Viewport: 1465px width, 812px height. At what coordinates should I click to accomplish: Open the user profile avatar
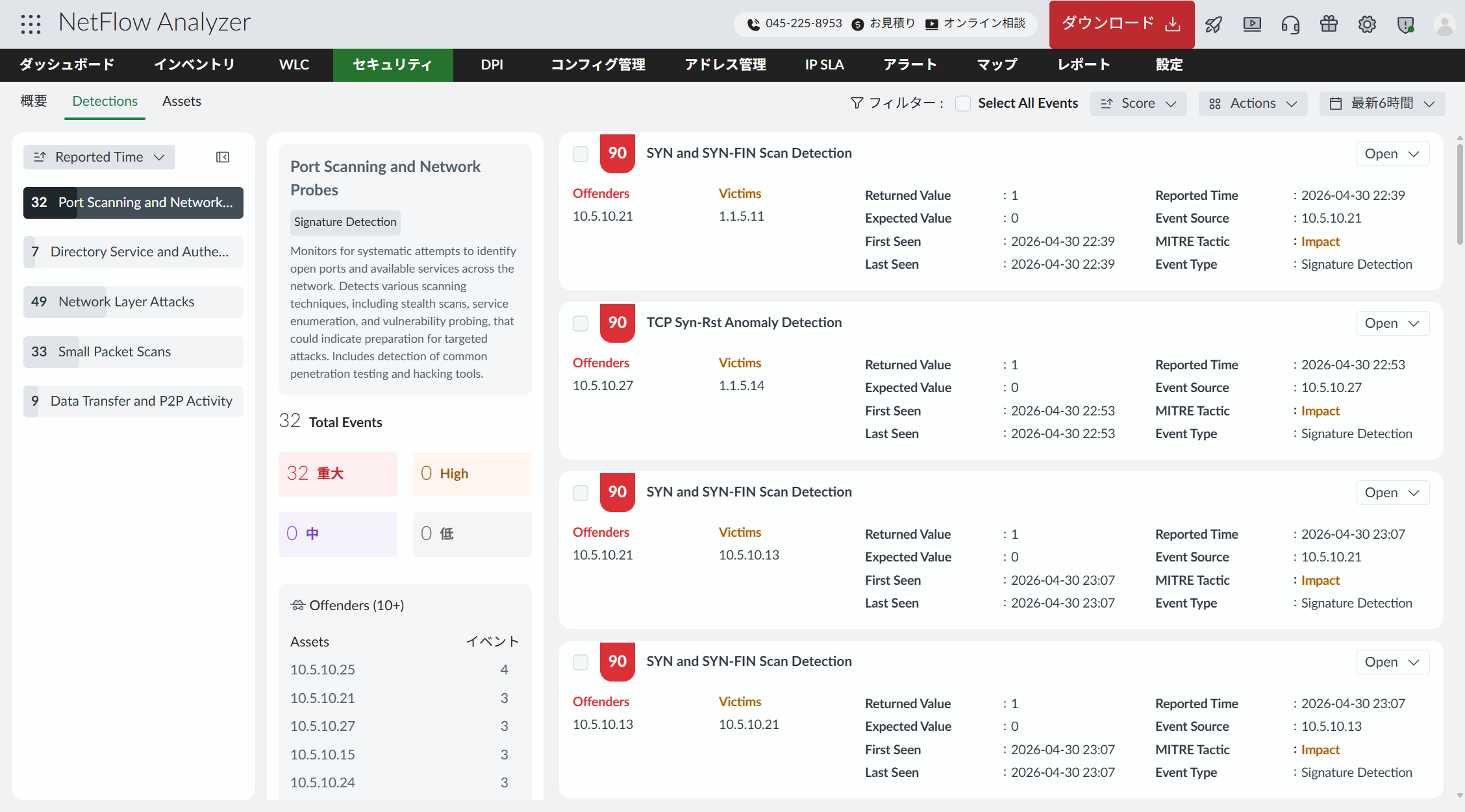(1444, 25)
